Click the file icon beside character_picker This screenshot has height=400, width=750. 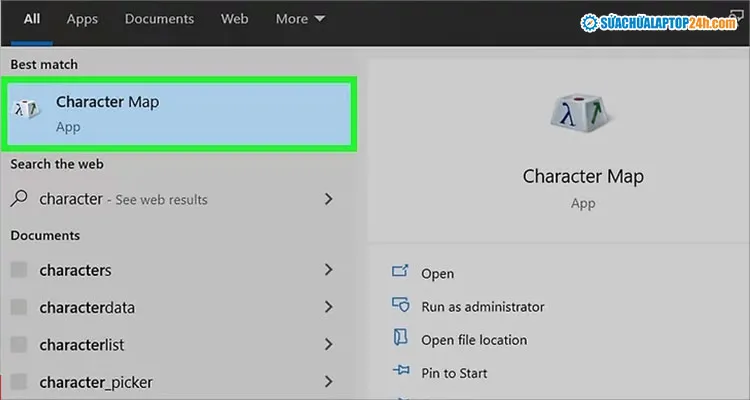19,381
